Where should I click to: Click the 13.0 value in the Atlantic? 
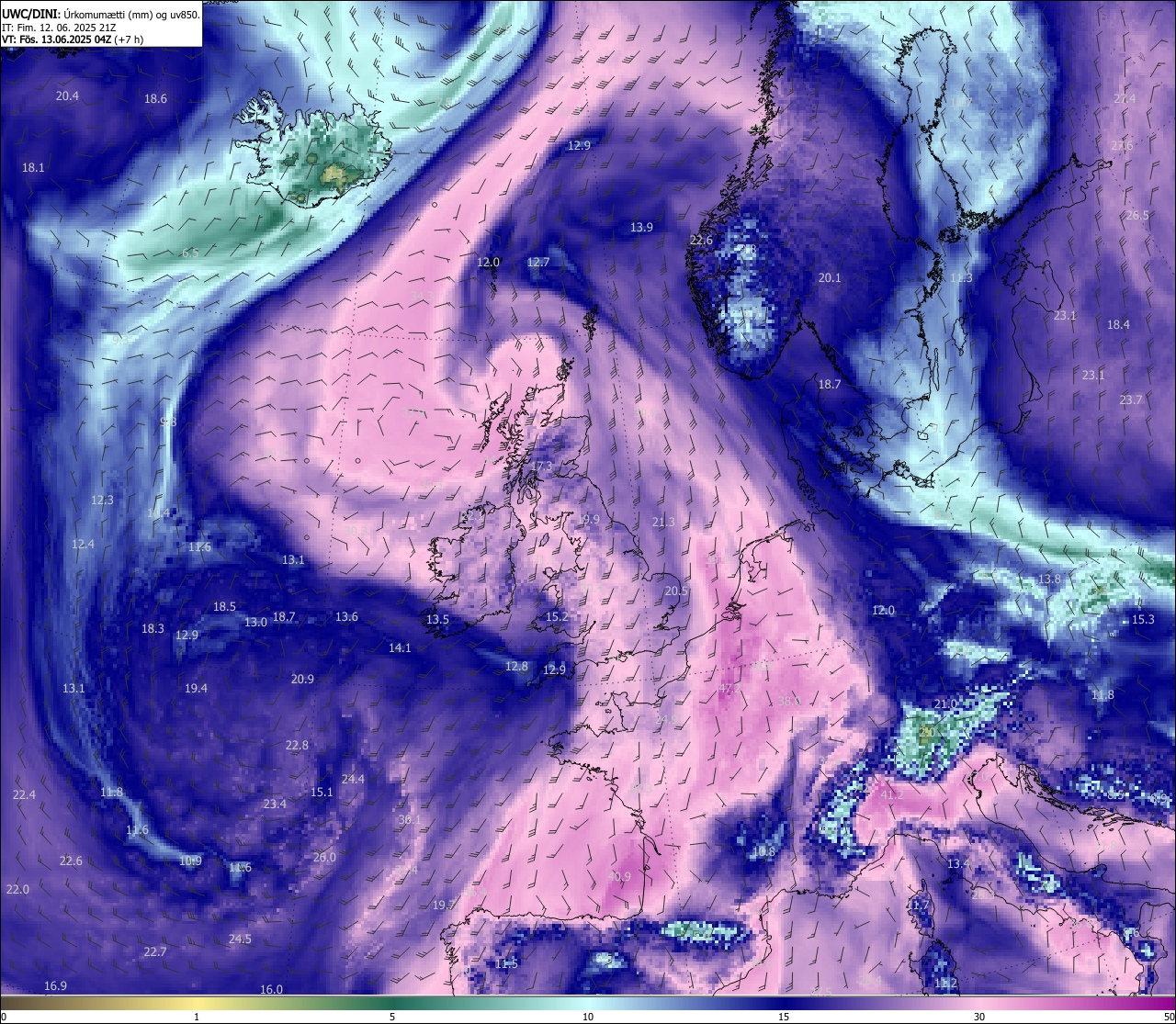point(255,622)
